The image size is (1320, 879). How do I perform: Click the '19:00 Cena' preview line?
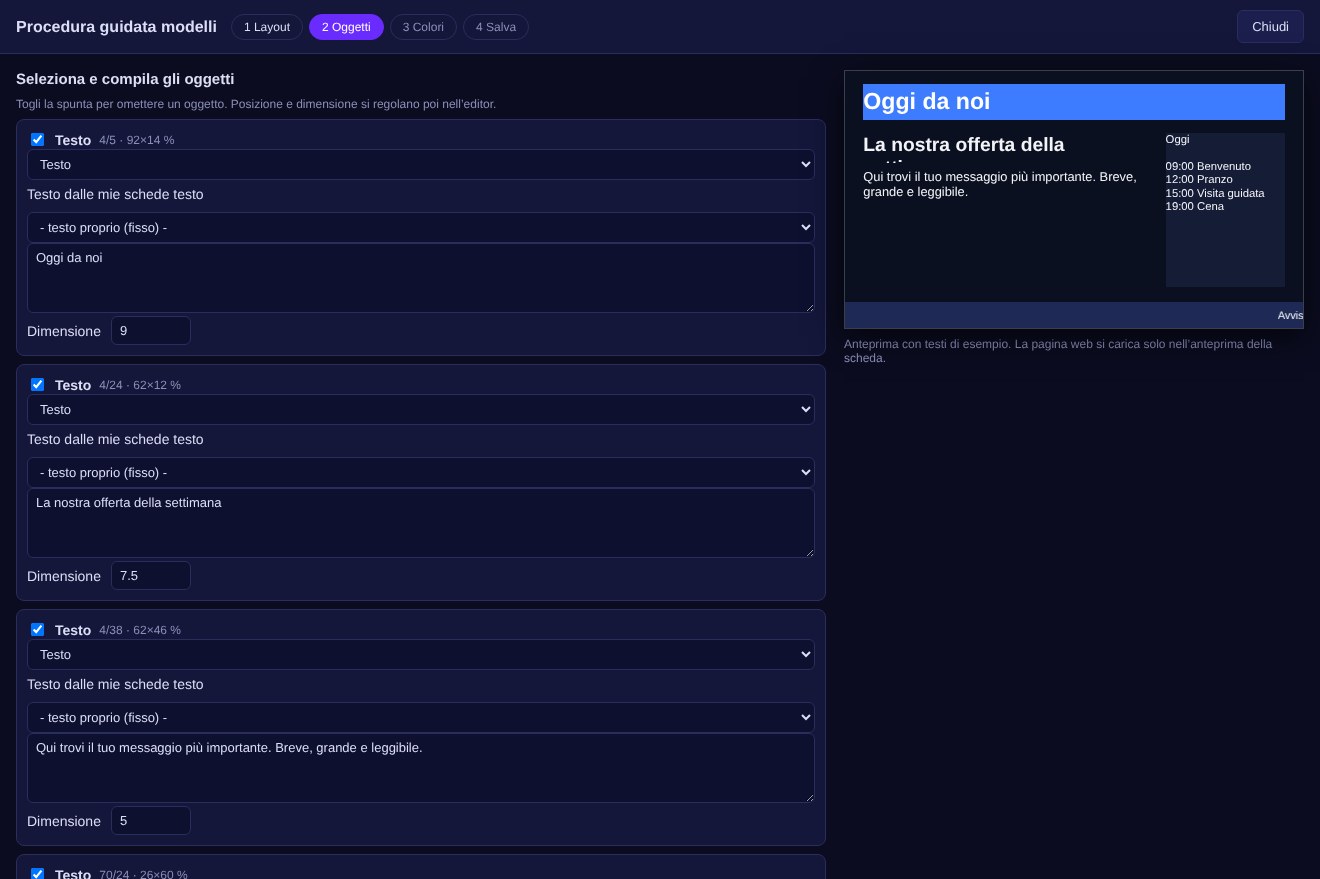tap(1194, 207)
